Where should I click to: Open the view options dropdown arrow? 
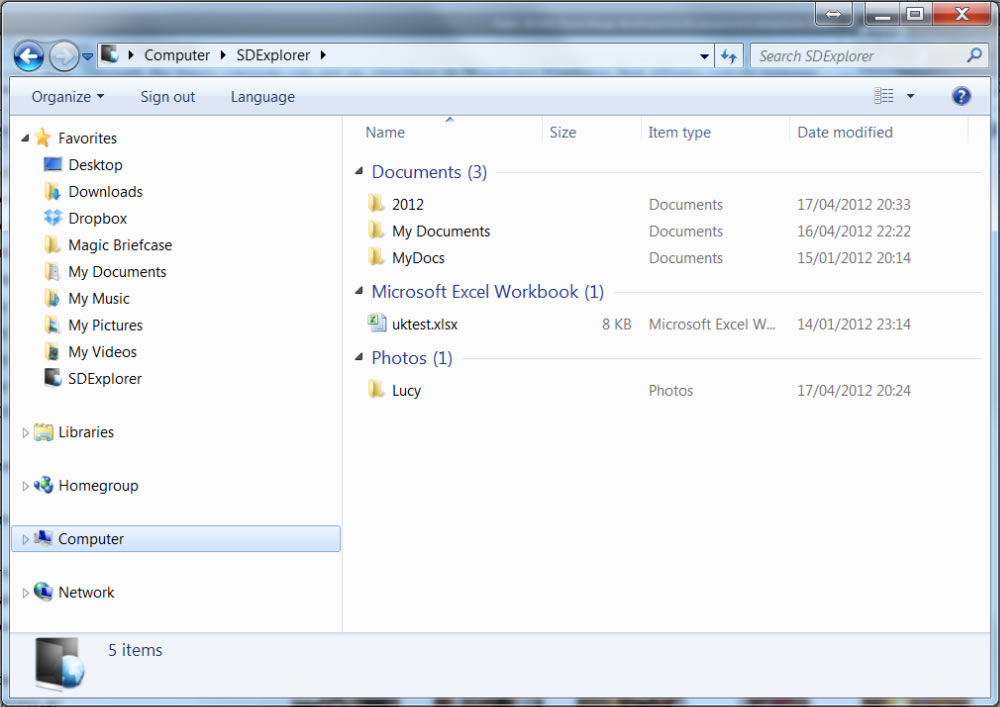pos(910,96)
